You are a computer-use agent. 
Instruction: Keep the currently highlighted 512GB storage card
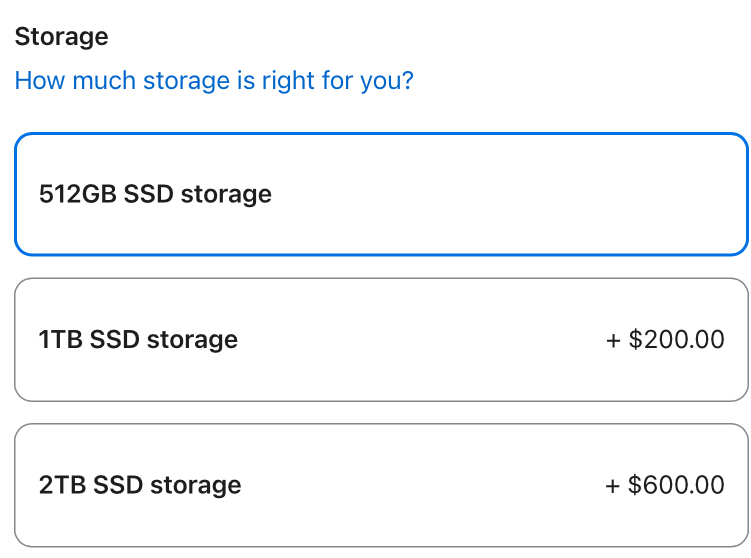click(x=381, y=194)
